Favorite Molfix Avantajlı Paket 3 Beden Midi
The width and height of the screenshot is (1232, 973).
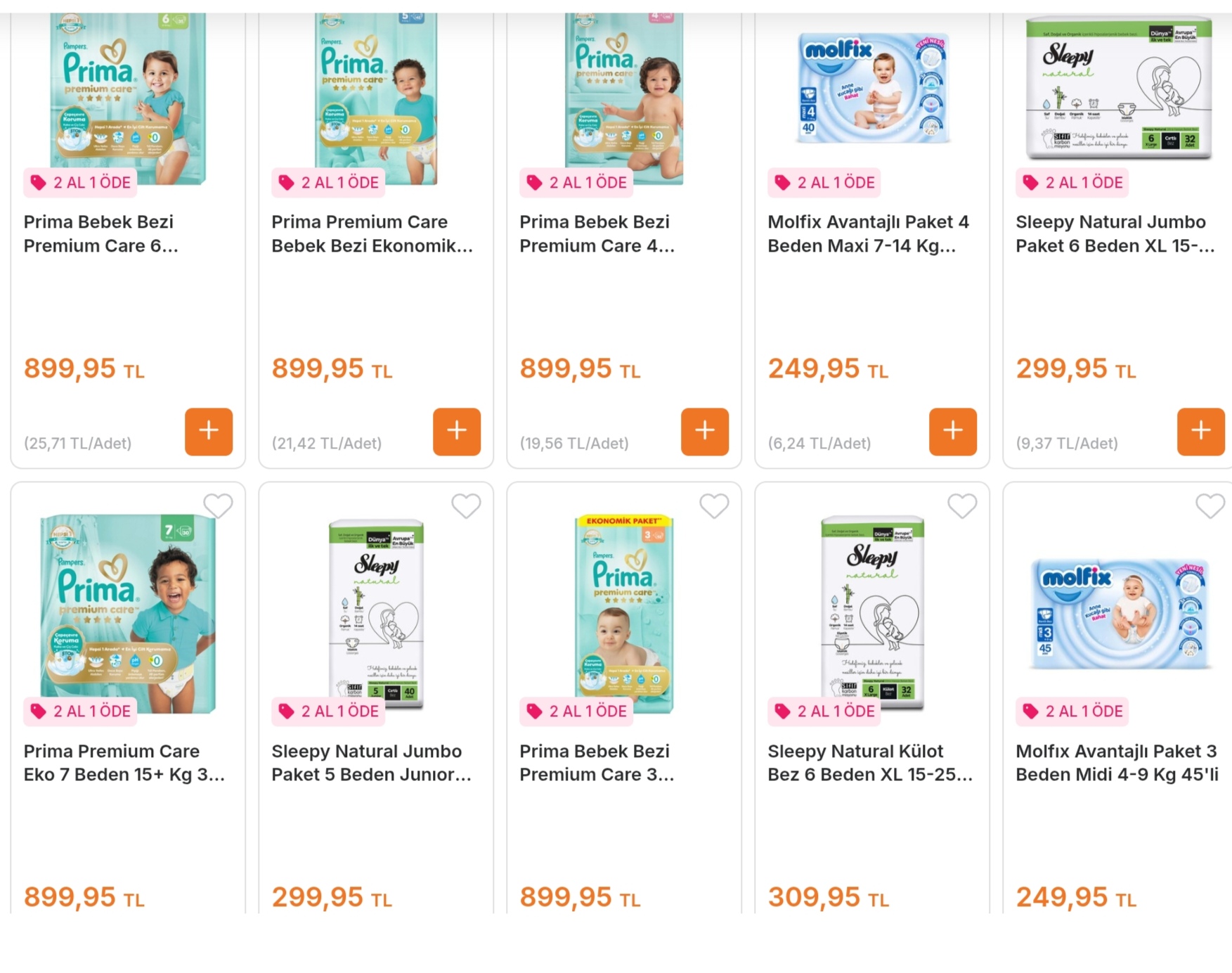pyautogui.click(x=1210, y=505)
